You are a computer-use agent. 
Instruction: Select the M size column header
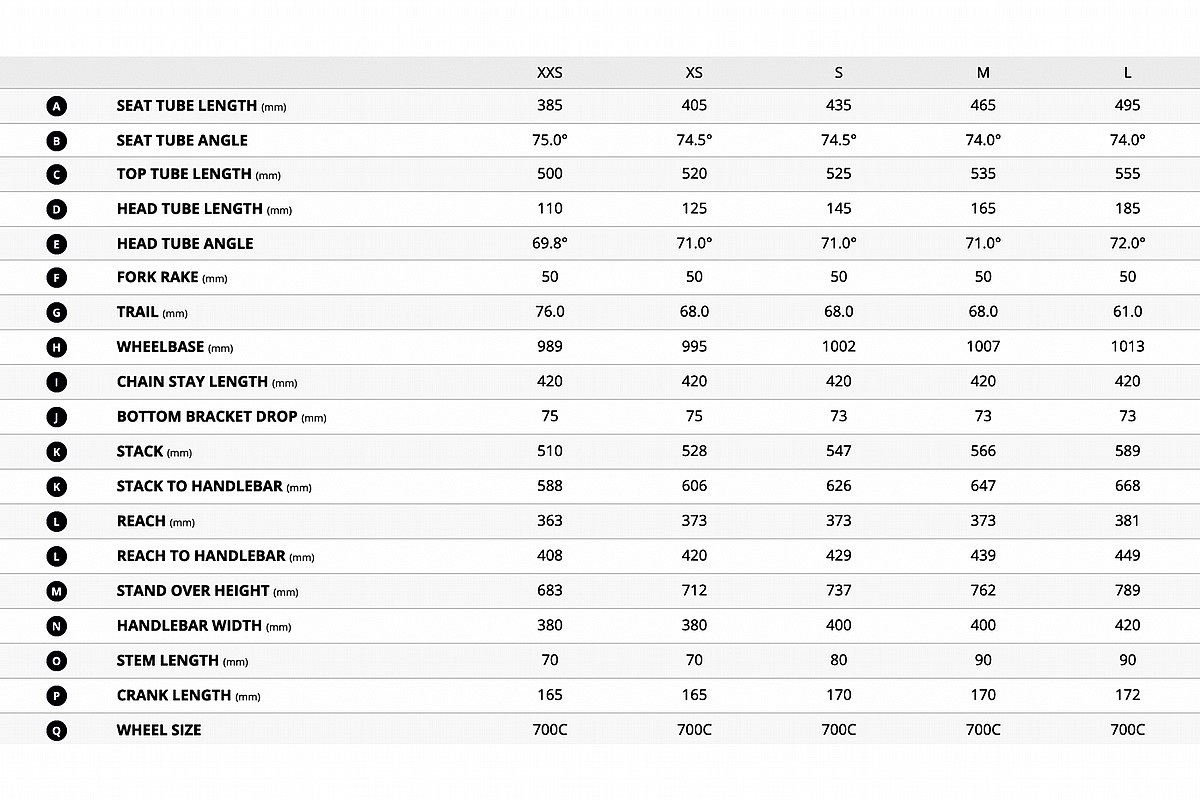click(983, 73)
